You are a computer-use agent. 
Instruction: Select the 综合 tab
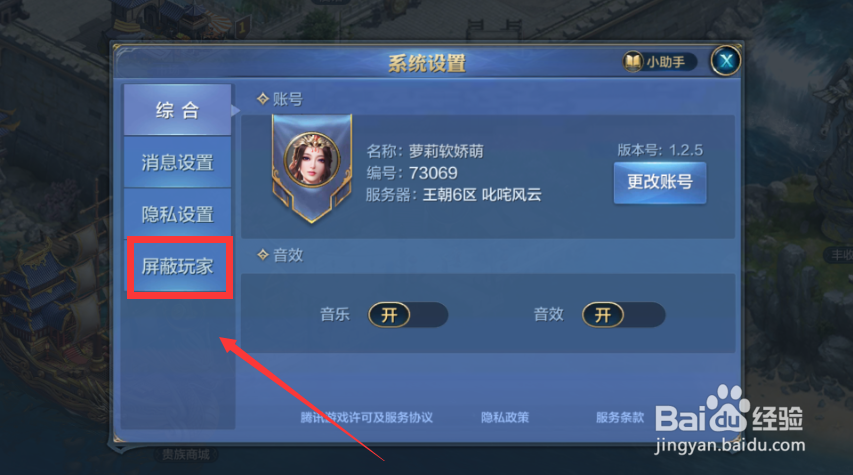(177, 110)
